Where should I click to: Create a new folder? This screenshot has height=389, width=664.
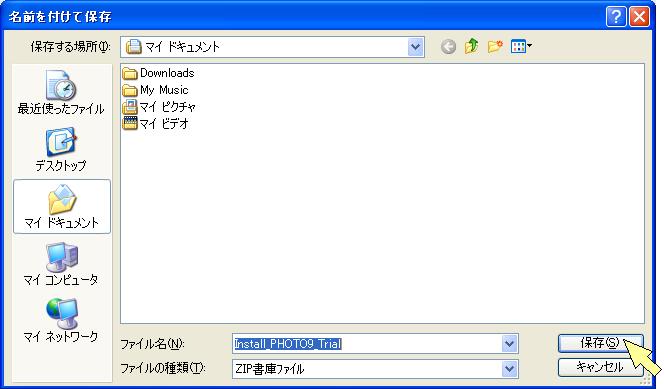point(495,46)
